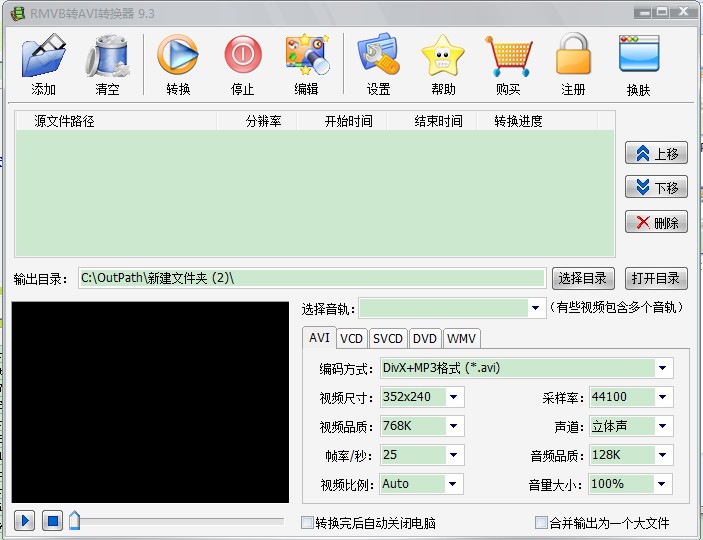Expand the 音量大小 100% dropdown
The image size is (703, 540).
[x=662, y=484]
